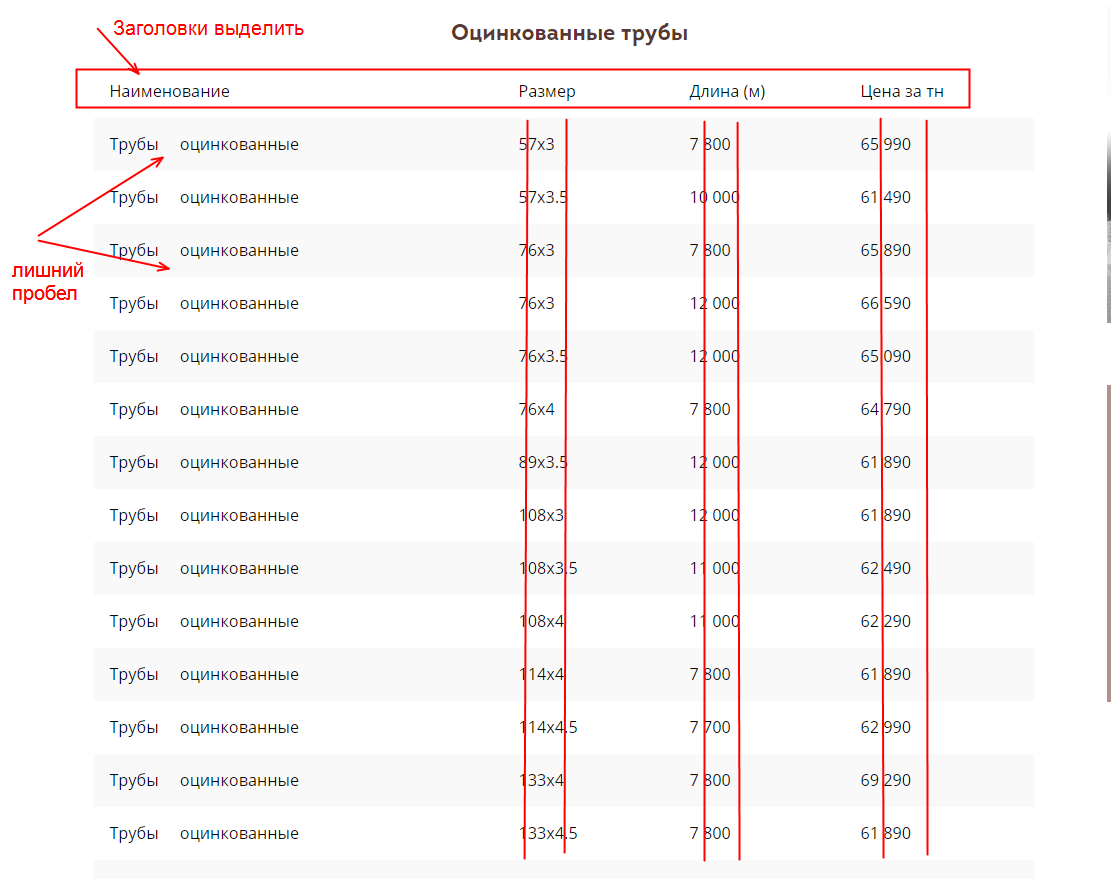Screen dimensions: 1111x879
Task: Click length '12 000' in the 76x3.5 row
Action: 714,357
